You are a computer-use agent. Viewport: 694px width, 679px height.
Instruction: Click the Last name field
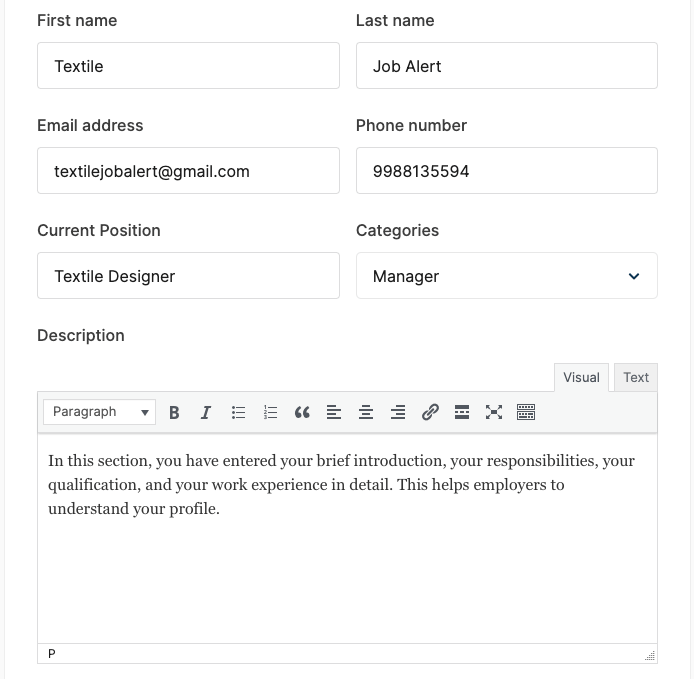[x=507, y=66]
